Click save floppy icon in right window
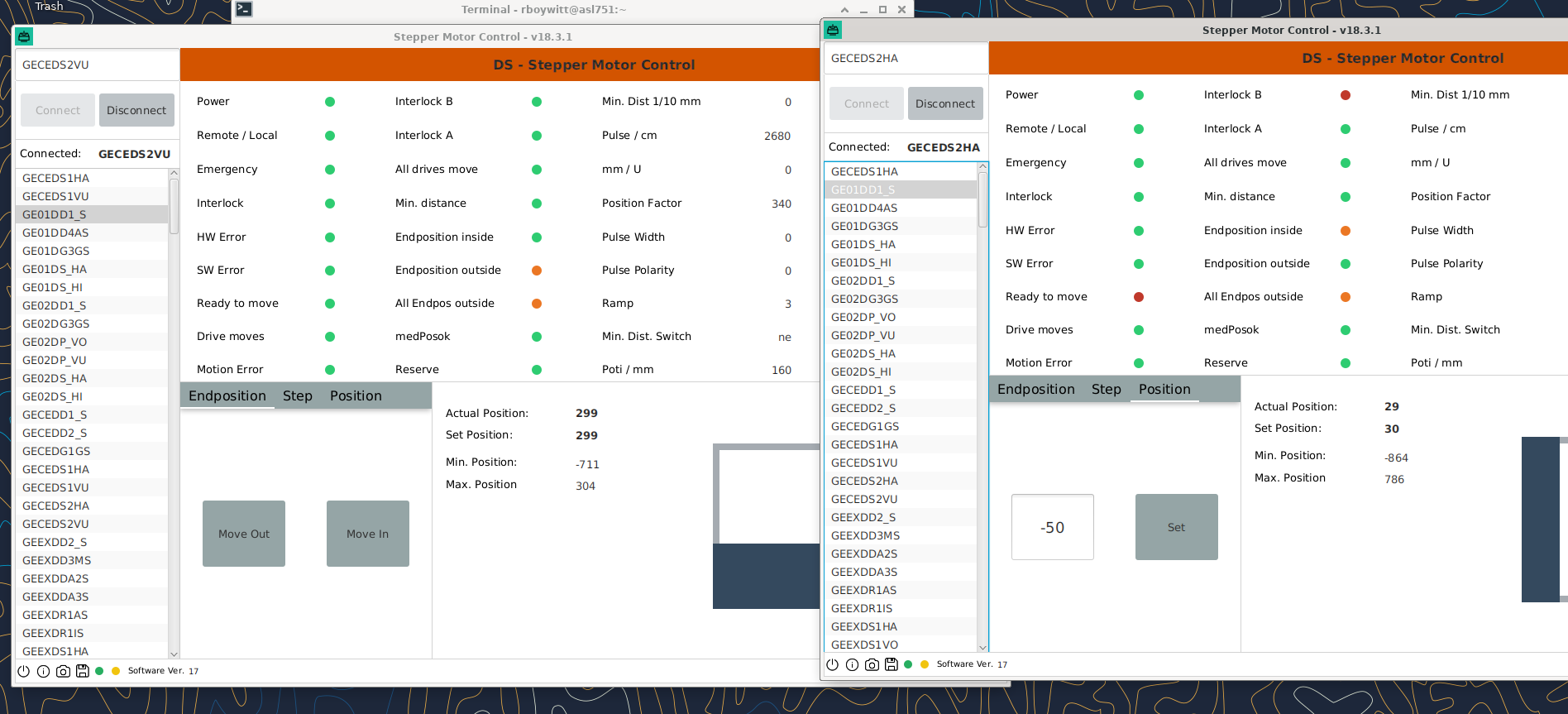 coord(891,664)
